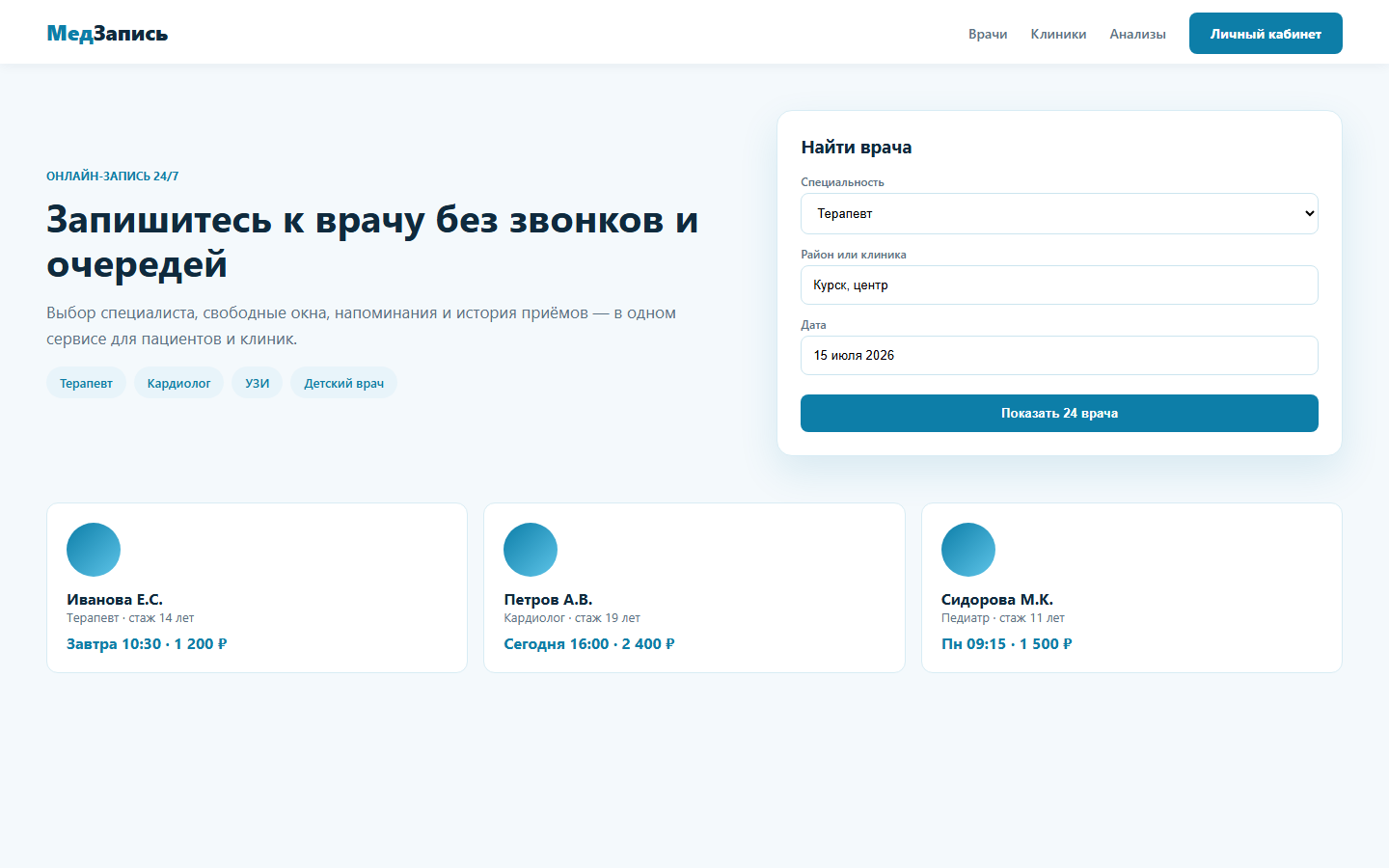1389x868 pixels.
Task: Click text Педиатр · стаж 11 лет
Action: click(1003, 618)
